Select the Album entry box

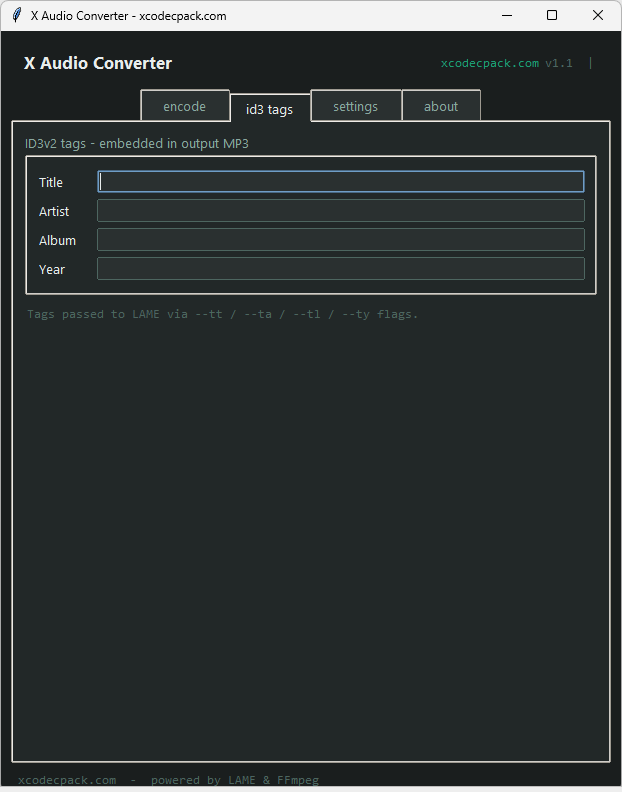340,240
